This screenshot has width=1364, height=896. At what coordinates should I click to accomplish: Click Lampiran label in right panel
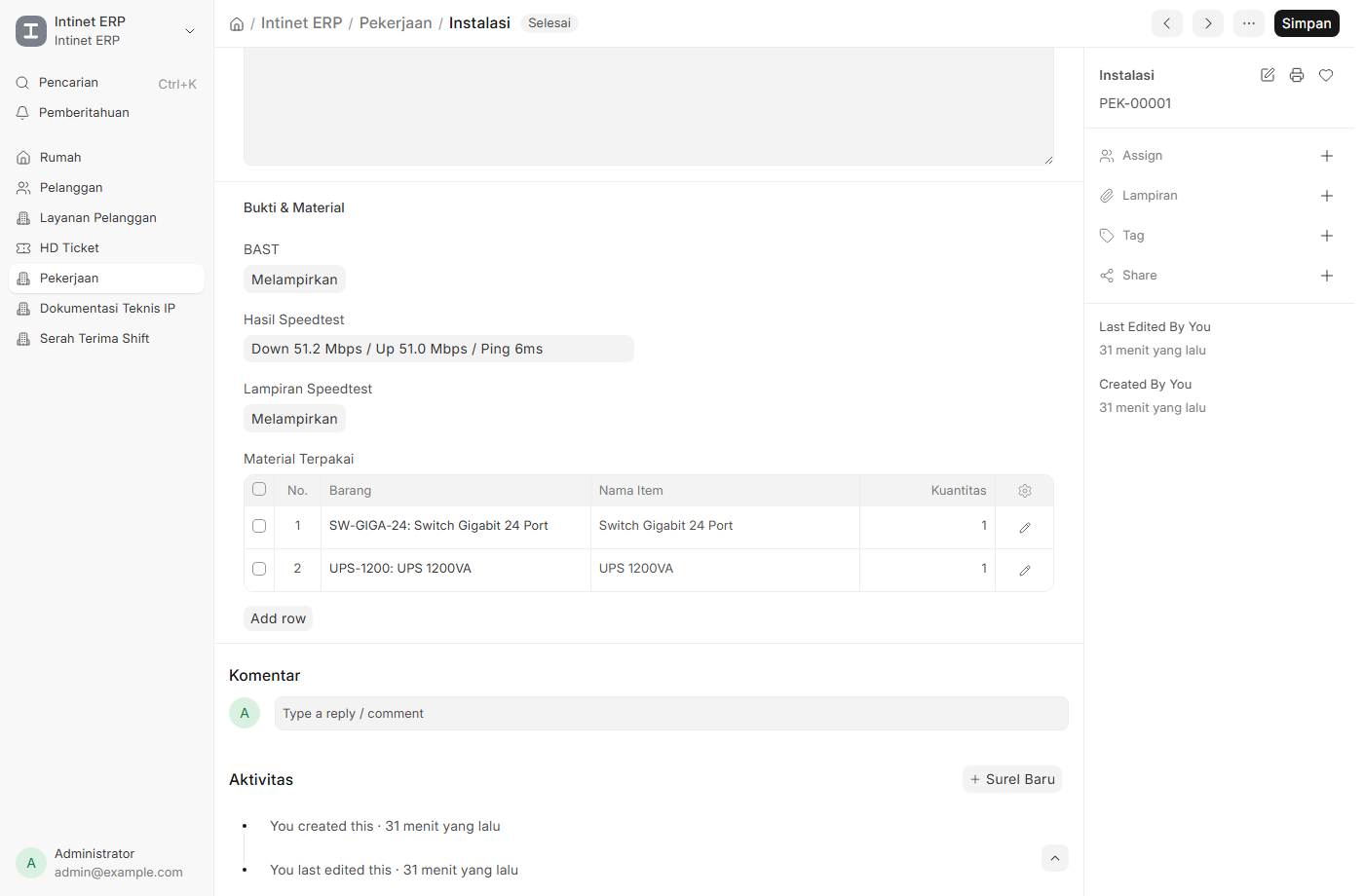1150,196
